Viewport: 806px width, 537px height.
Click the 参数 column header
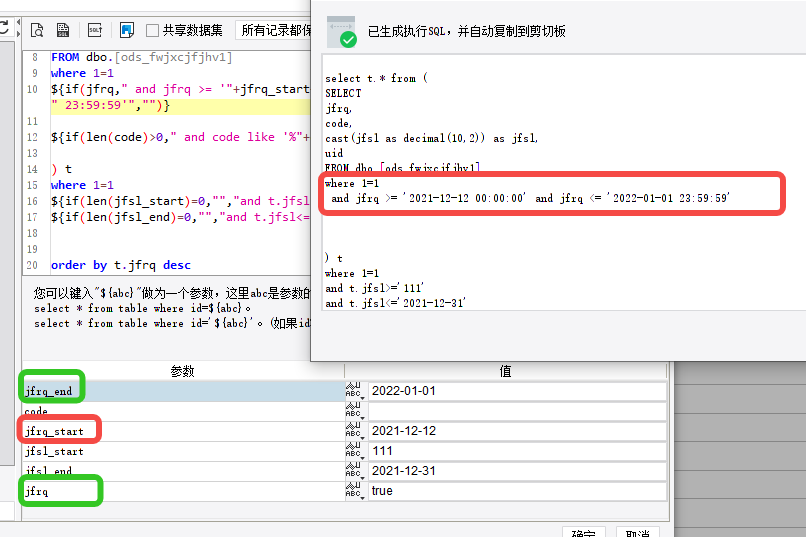pyautogui.click(x=183, y=371)
